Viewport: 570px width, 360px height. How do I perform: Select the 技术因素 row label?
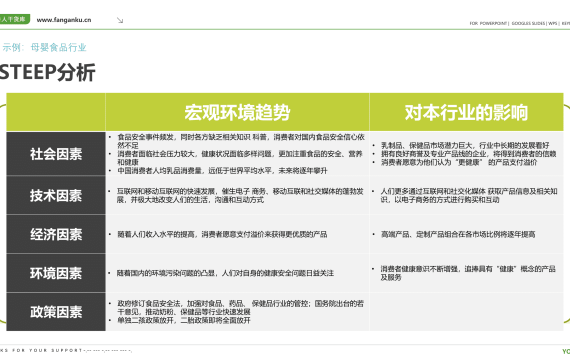point(56,195)
